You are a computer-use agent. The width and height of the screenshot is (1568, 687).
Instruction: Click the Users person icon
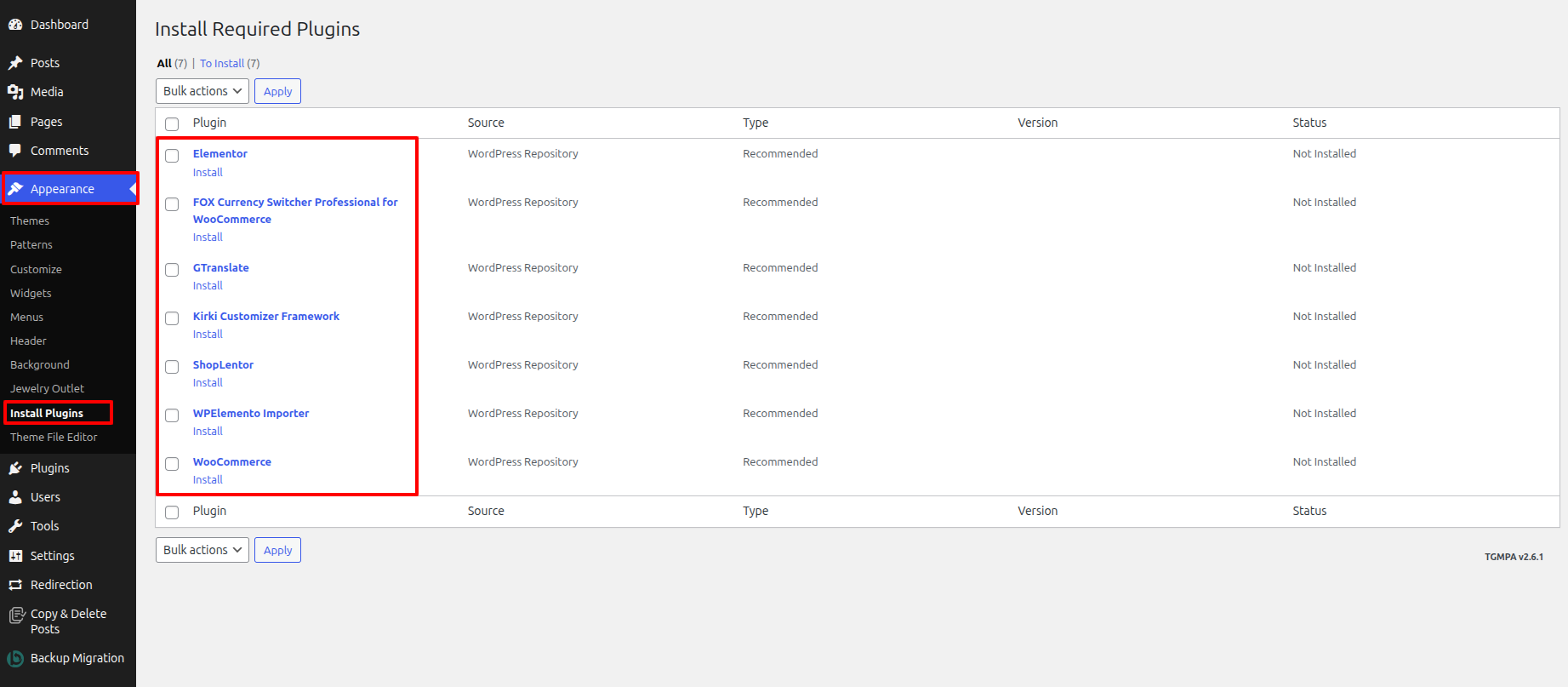[x=15, y=497]
